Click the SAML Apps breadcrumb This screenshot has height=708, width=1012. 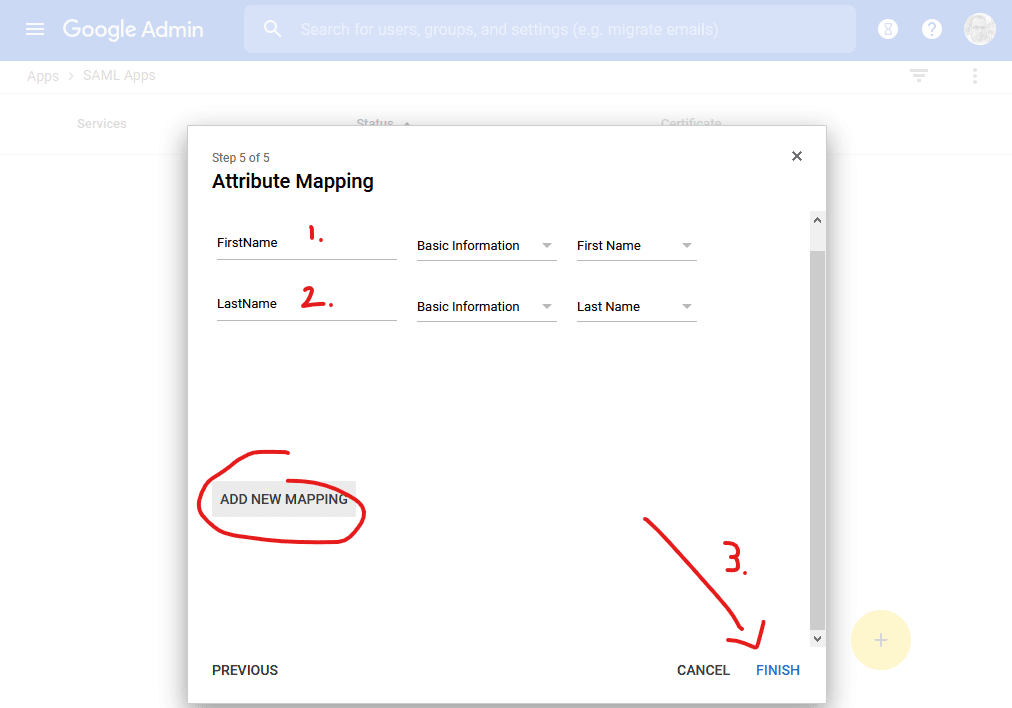120,76
